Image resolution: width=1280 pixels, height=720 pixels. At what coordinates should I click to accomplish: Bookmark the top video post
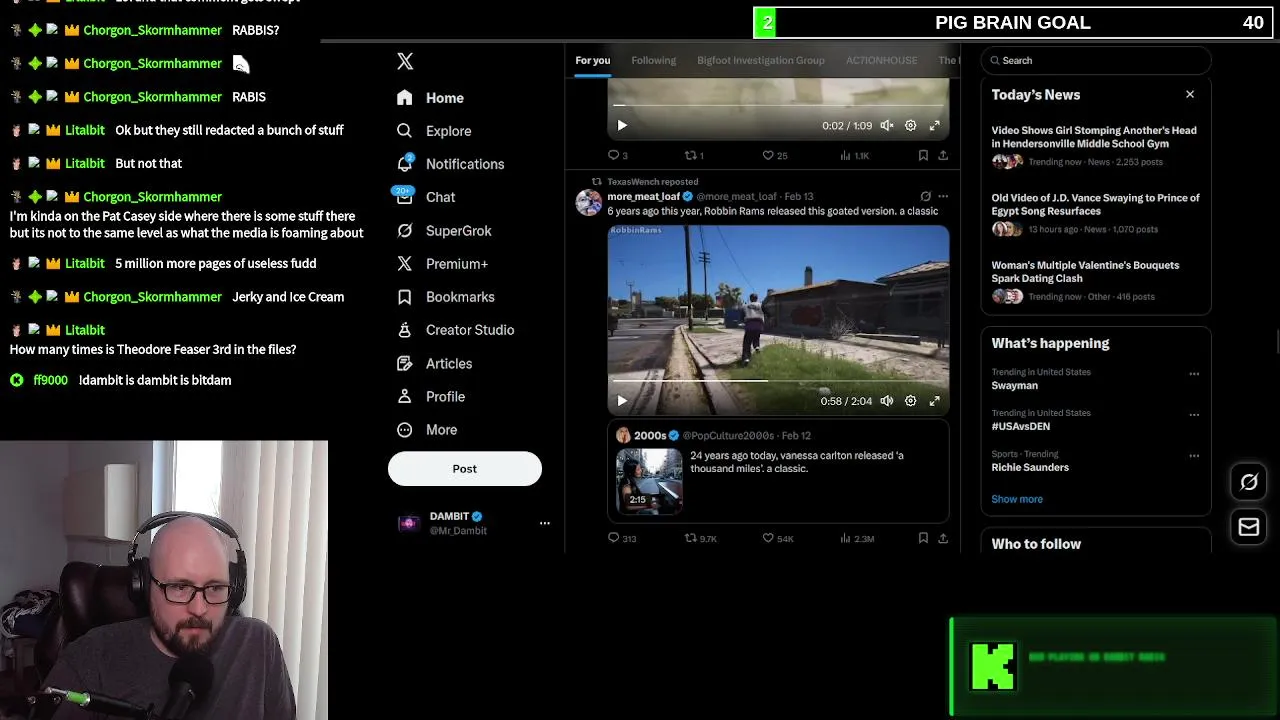[923, 156]
